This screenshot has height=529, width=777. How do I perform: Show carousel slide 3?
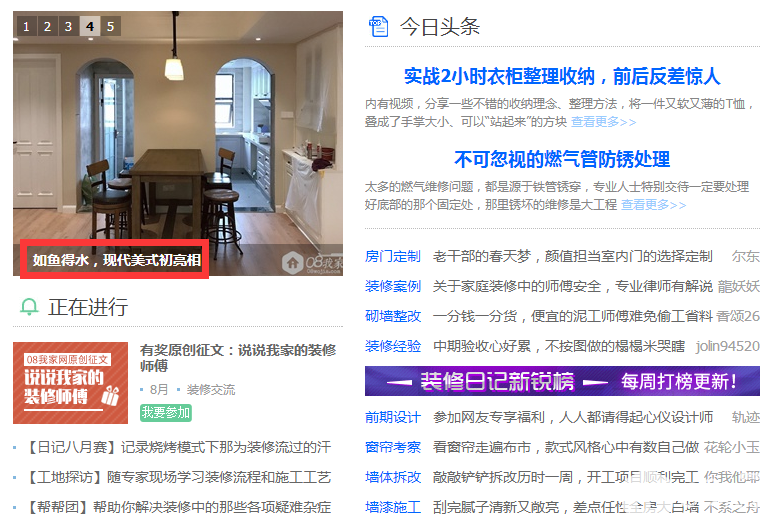(68, 26)
